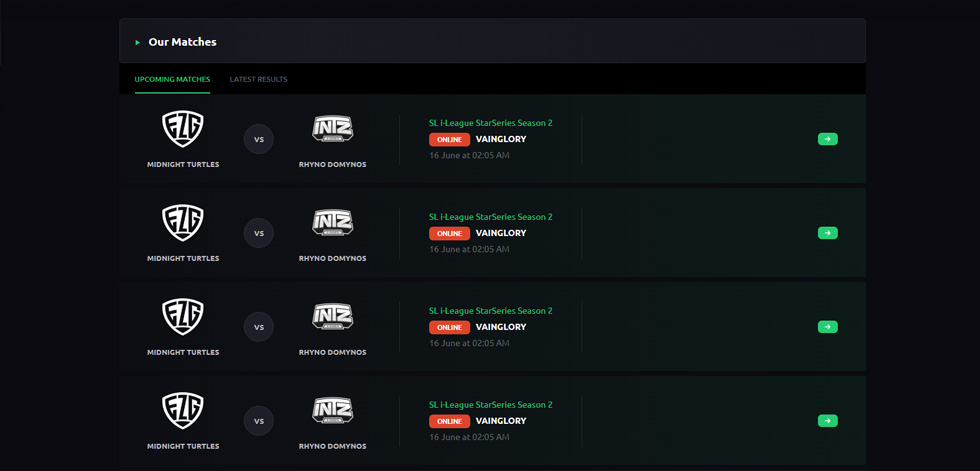
Task: Select VAINGLORY text in the fourth match
Action: click(x=501, y=421)
